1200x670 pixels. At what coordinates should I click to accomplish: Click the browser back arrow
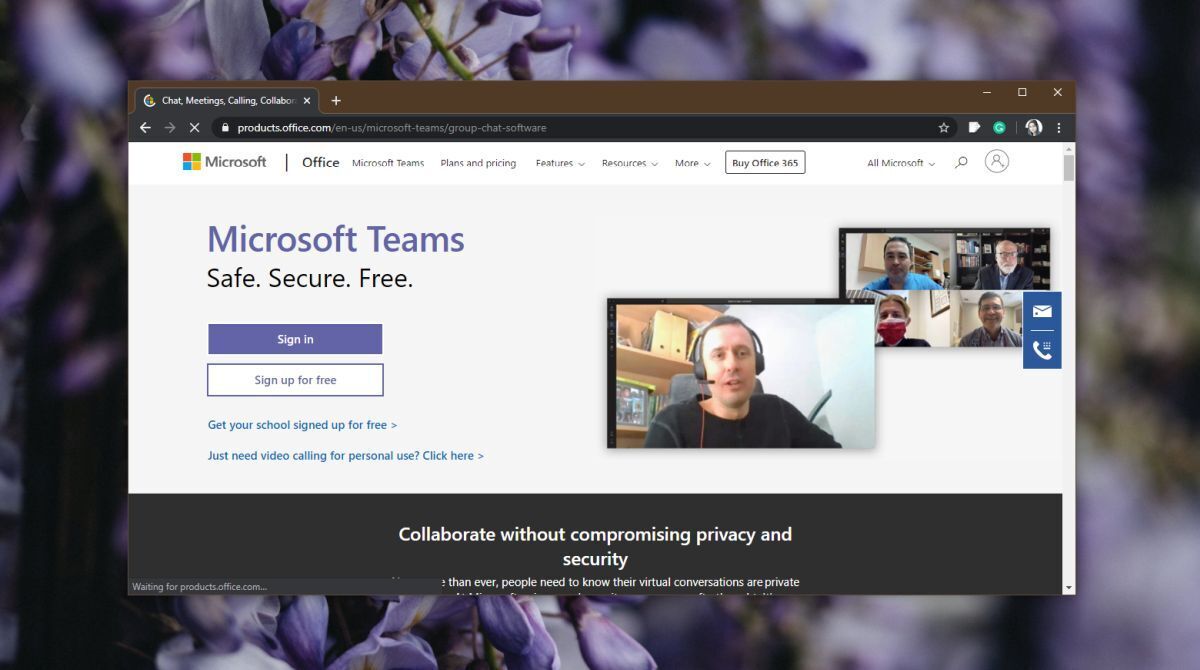pyautogui.click(x=145, y=128)
